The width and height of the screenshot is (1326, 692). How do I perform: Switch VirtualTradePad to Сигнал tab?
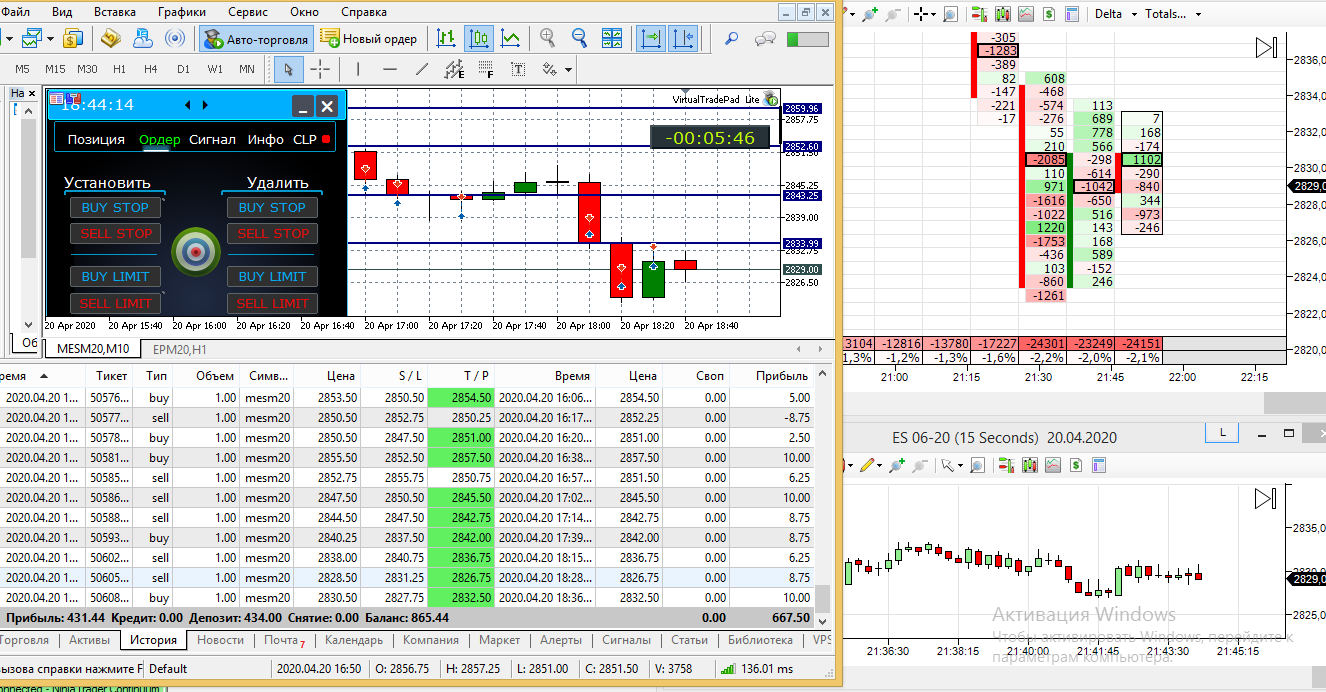tap(212, 140)
